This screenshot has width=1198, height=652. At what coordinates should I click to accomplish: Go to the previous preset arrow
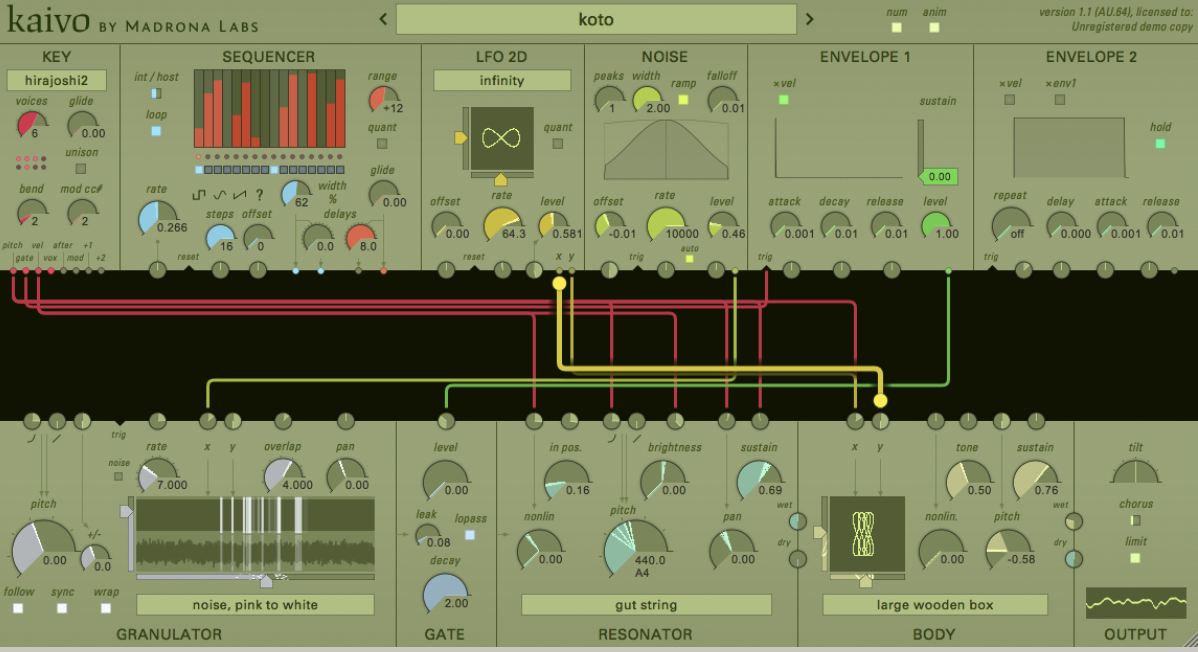tap(383, 19)
